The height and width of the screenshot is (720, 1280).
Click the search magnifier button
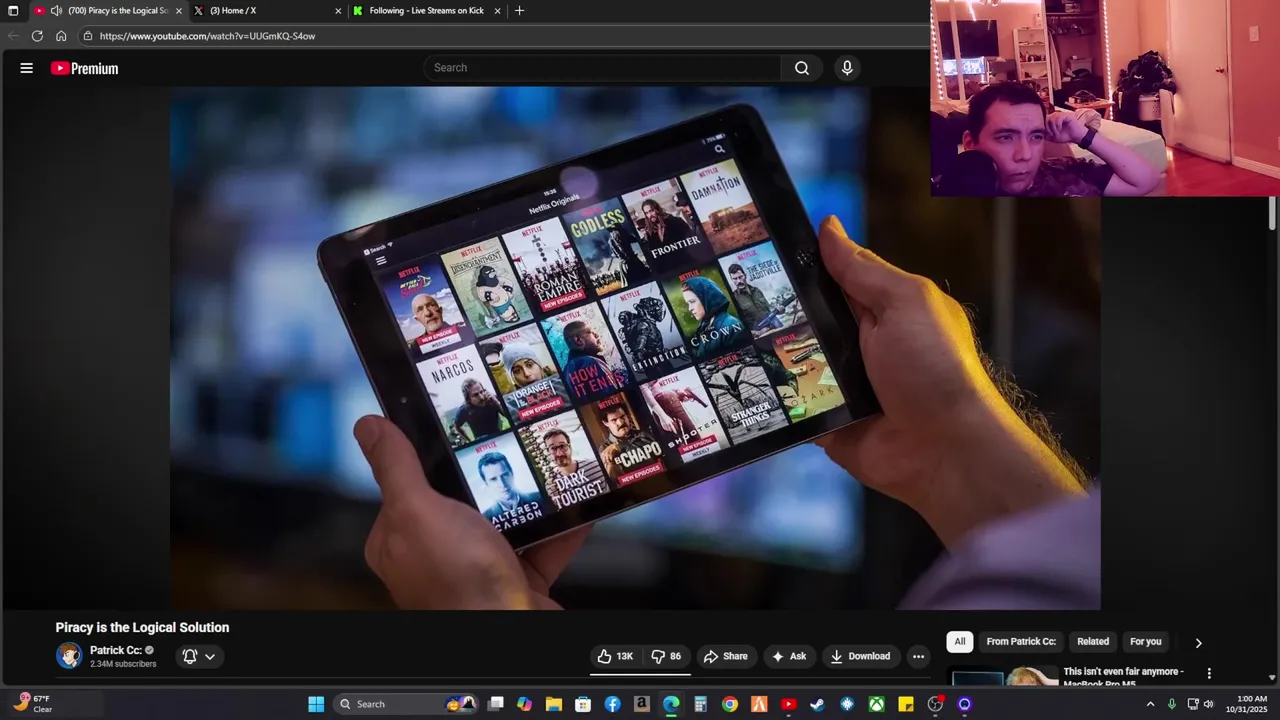[x=801, y=68]
